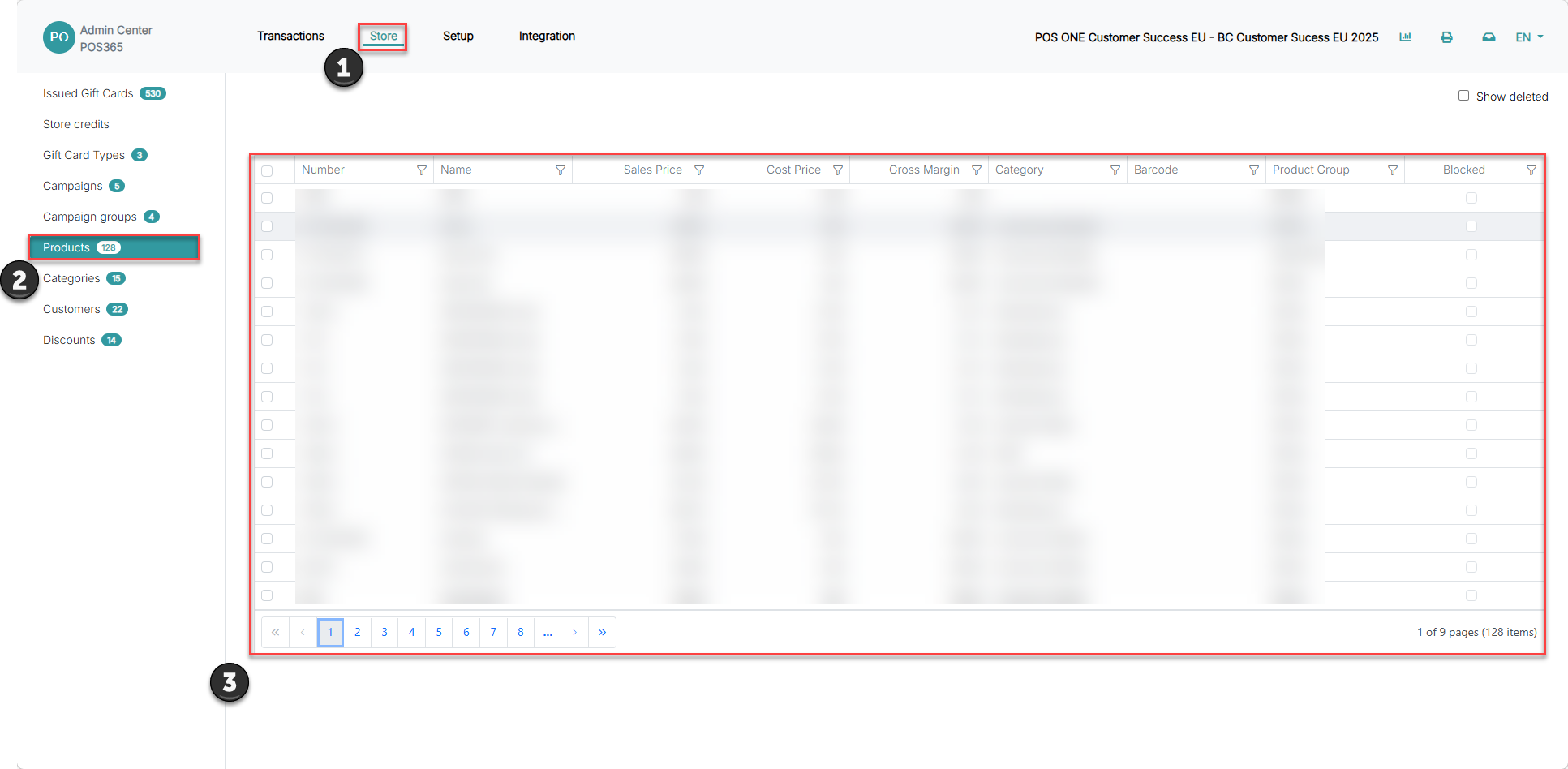Enable the Show deleted checkbox

[1463, 96]
